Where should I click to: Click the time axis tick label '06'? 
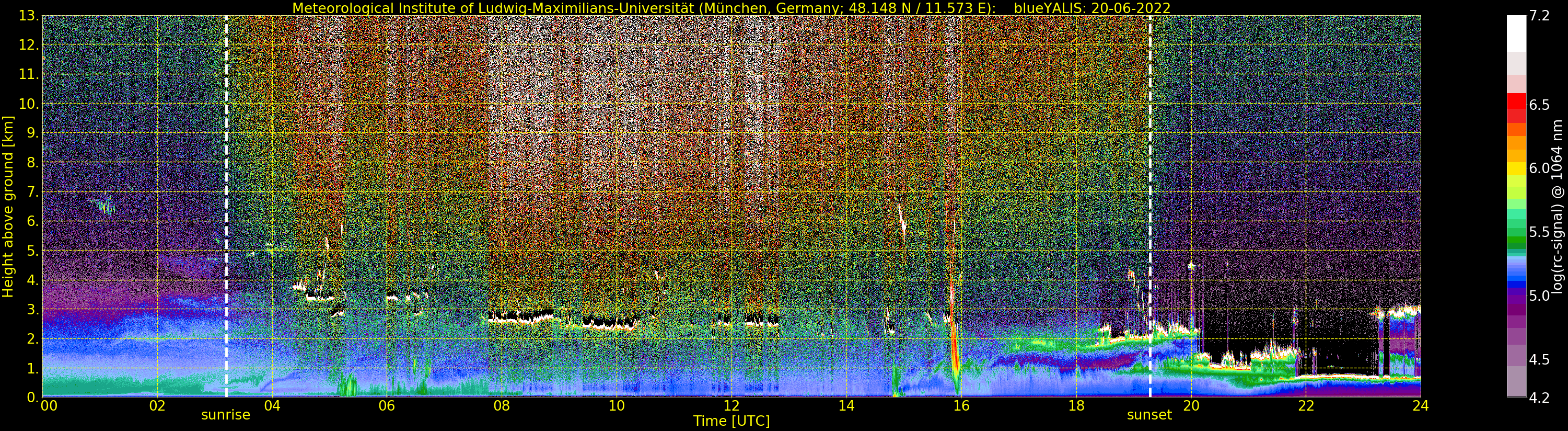click(x=387, y=406)
